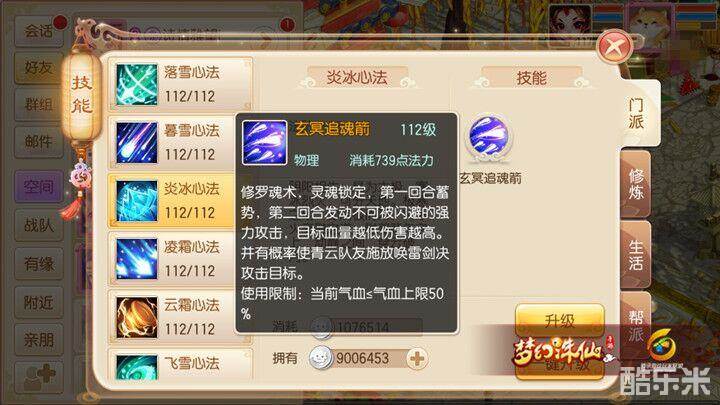Switch to the 修炼 tab
This screenshot has width=720, height=405.
636,184
